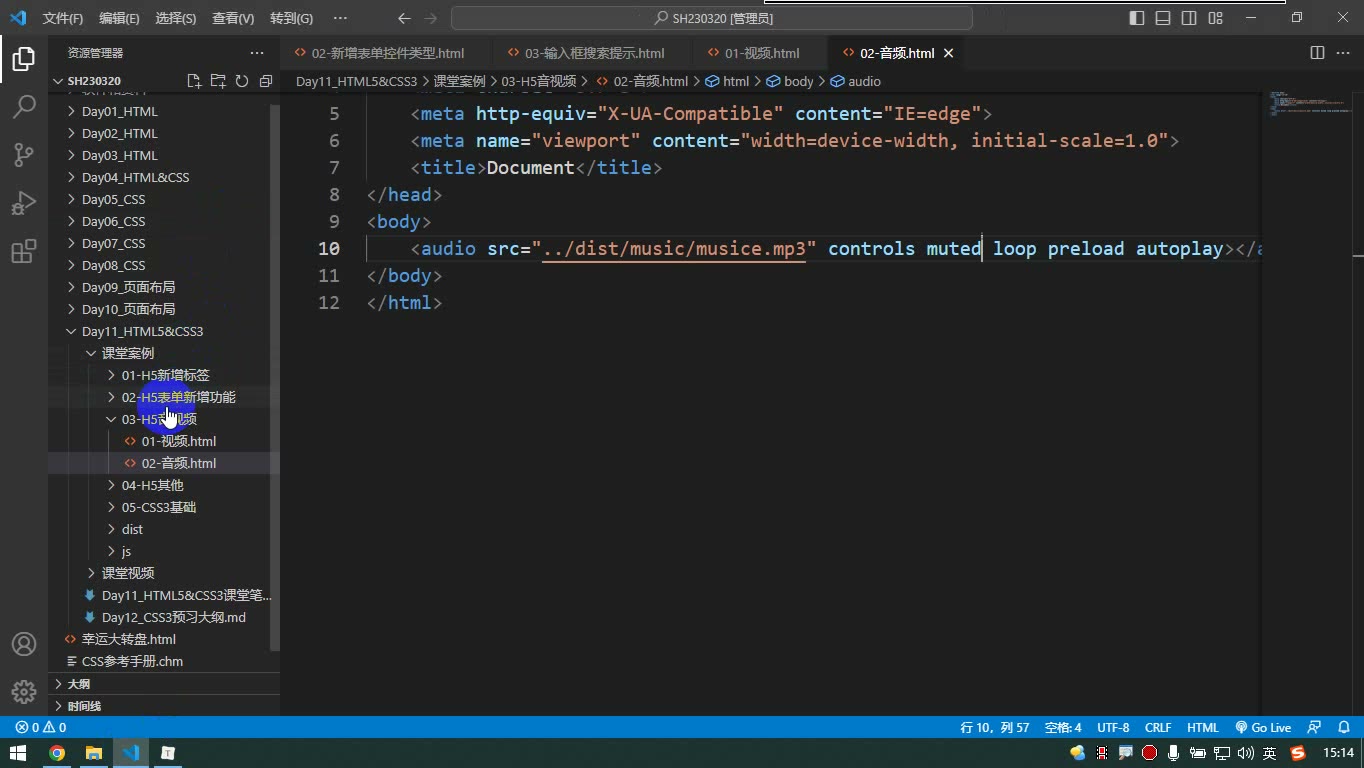Click the CRLF line ending indicator
The height and width of the screenshot is (768, 1364).
(1158, 728)
